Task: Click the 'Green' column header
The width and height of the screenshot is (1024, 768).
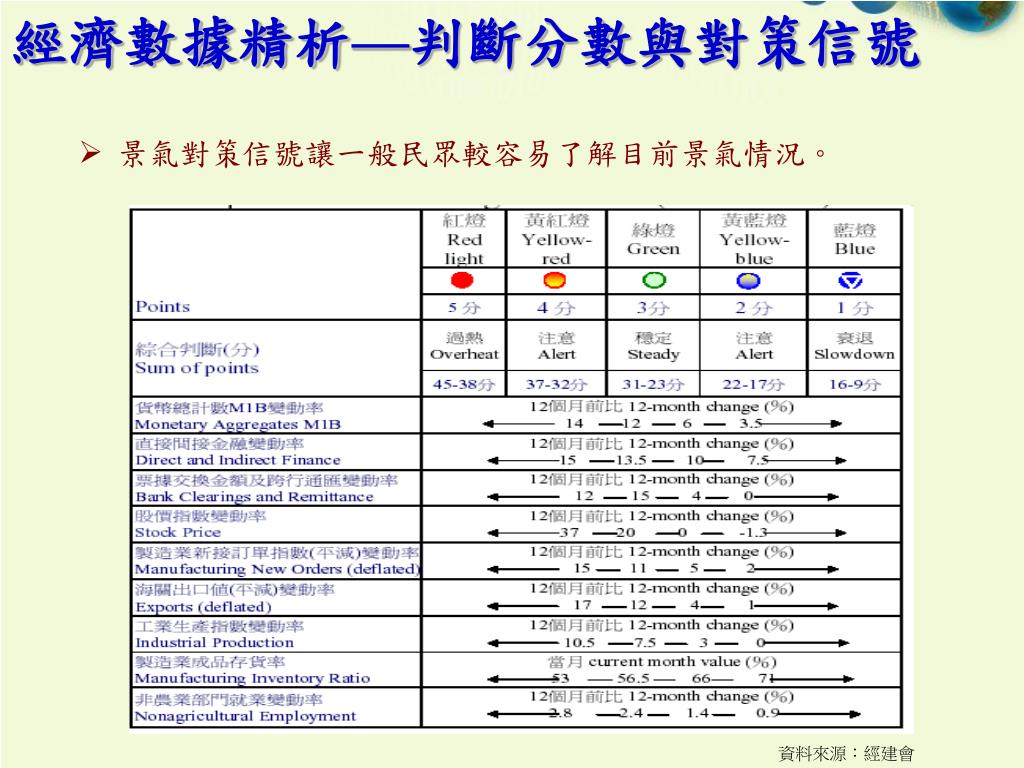Action: pyautogui.click(x=653, y=239)
